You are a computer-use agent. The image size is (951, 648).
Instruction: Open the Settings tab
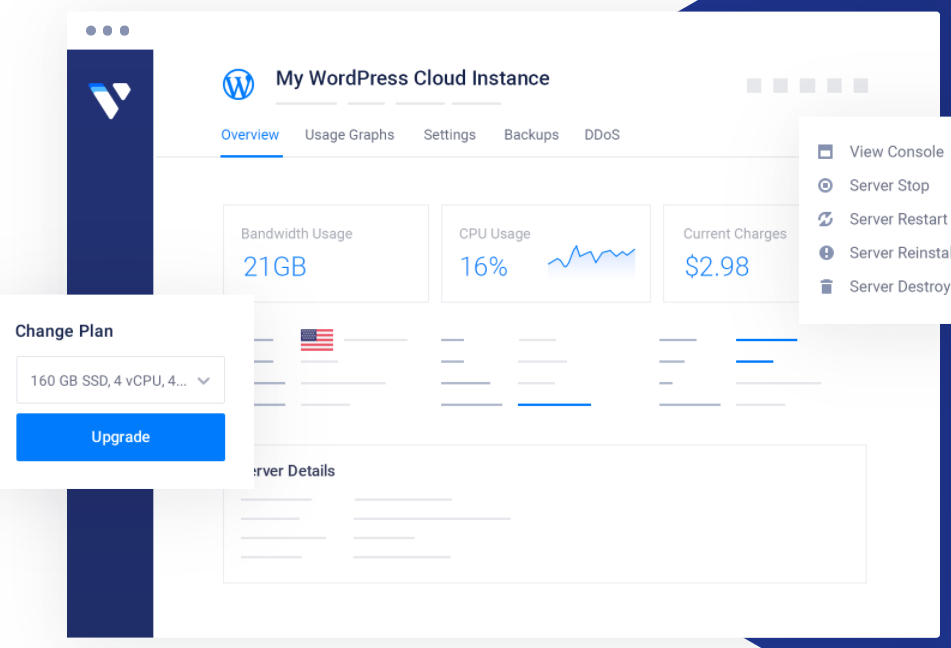point(449,135)
